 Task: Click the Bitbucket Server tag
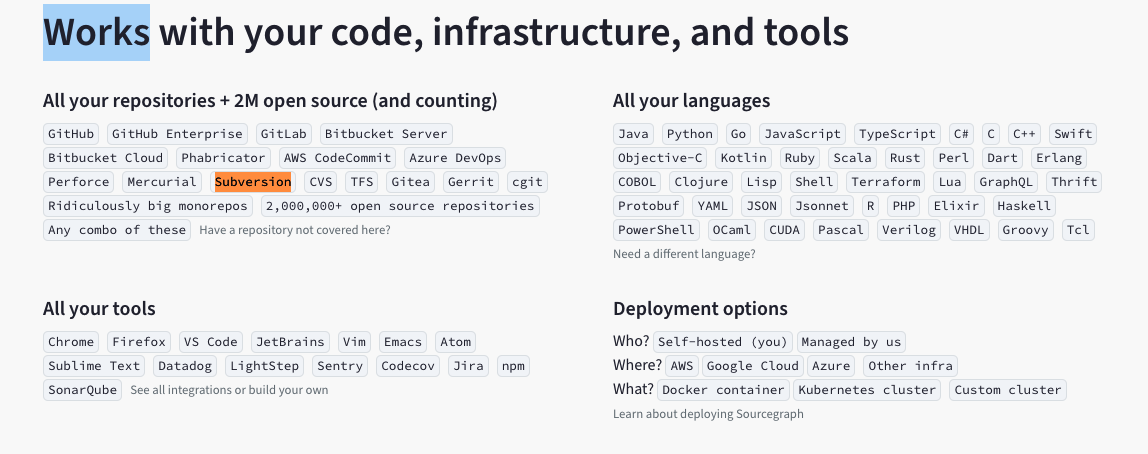tap(386, 134)
